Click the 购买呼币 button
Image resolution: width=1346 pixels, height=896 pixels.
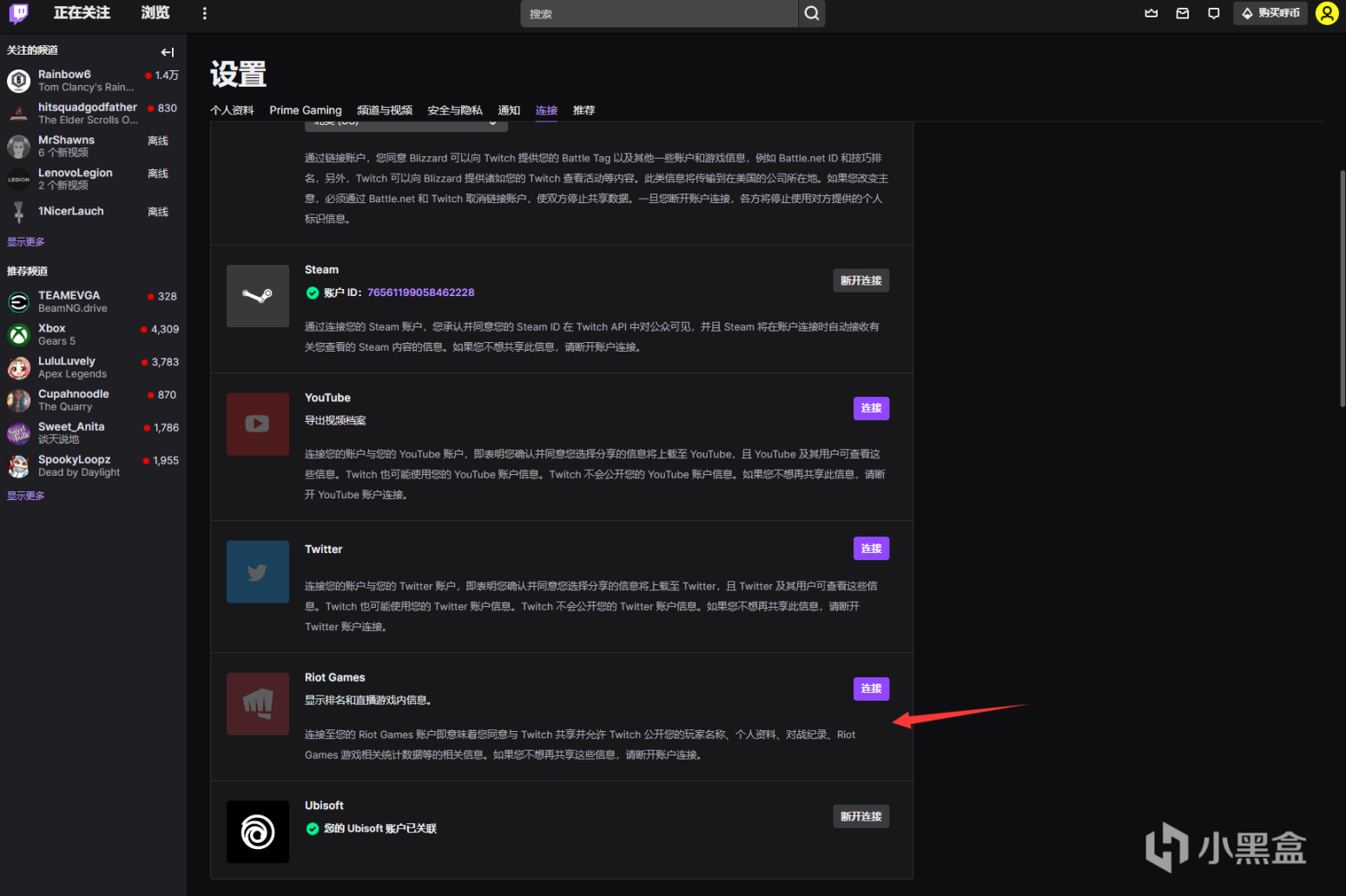[x=1270, y=13]
